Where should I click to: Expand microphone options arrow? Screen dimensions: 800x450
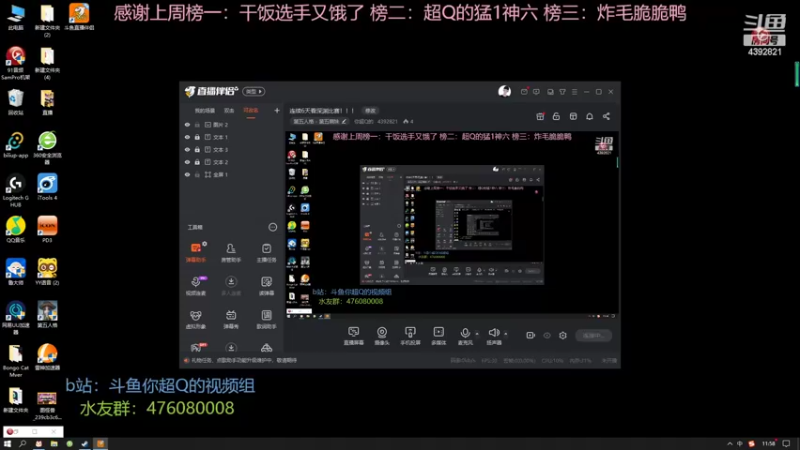pos(477,334)
